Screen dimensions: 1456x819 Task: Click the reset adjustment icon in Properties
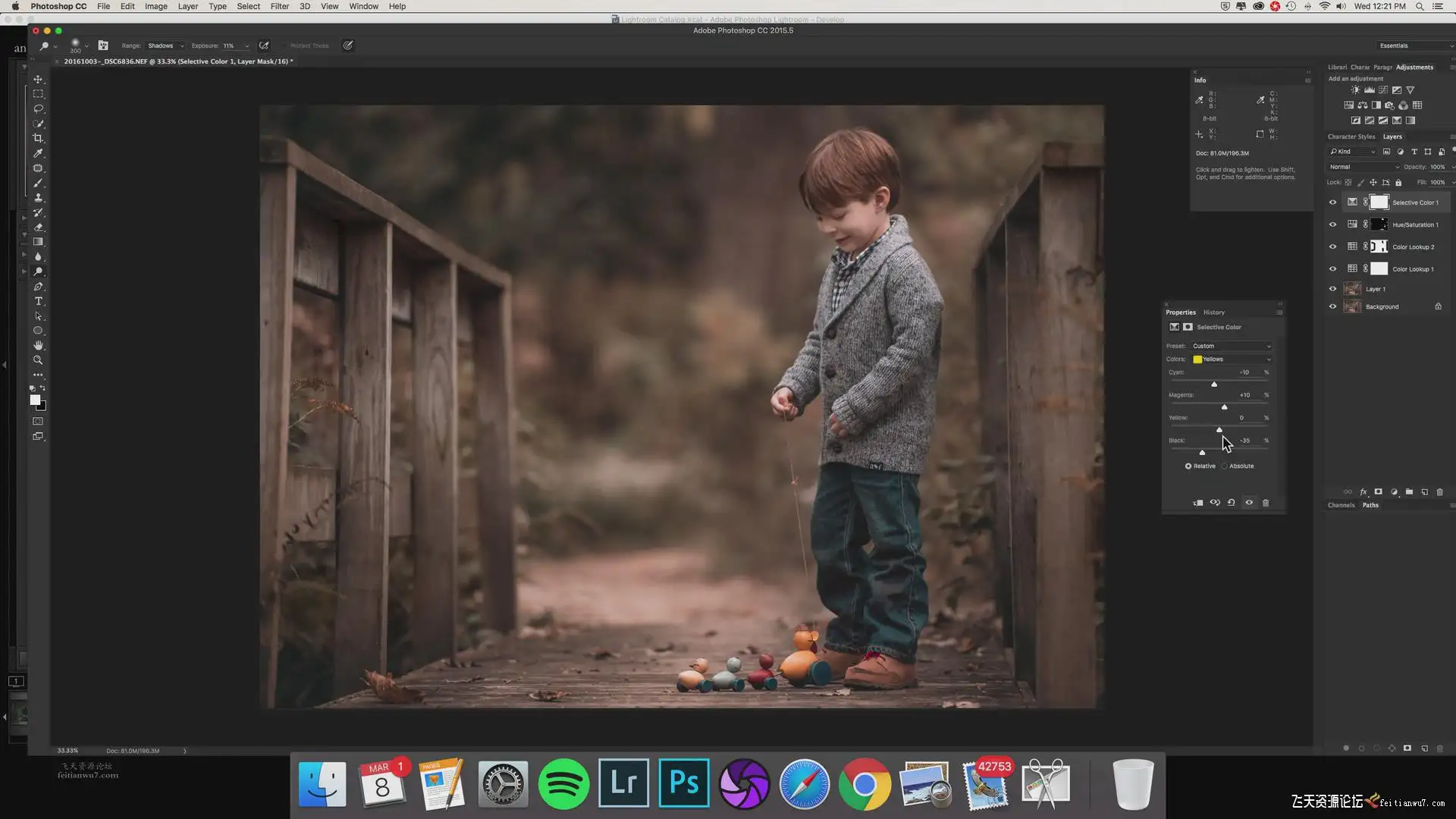(x=1232, y=503)
